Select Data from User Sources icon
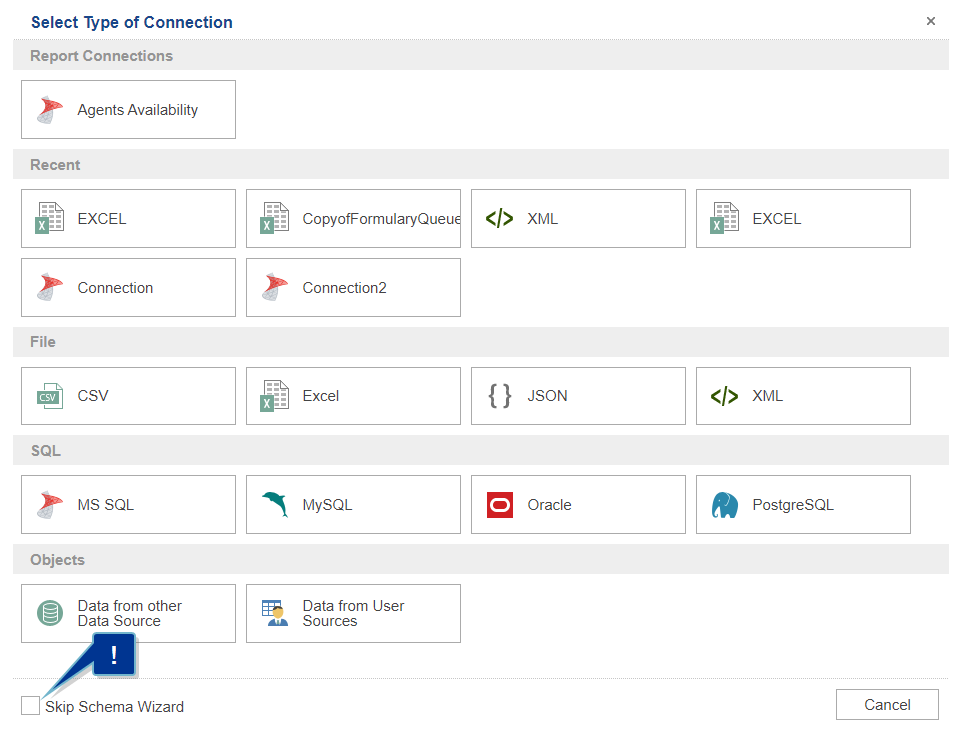Viewport: 961px width, 744px height. point(275,613)
